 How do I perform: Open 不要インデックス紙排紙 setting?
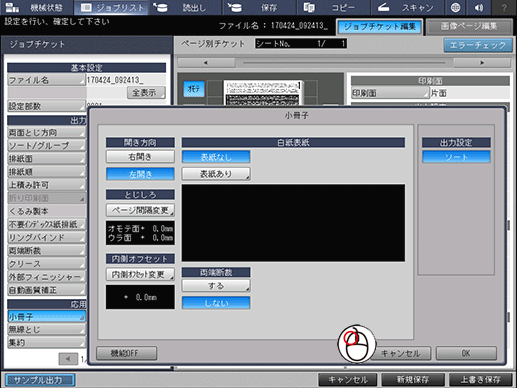pos(46,224)
